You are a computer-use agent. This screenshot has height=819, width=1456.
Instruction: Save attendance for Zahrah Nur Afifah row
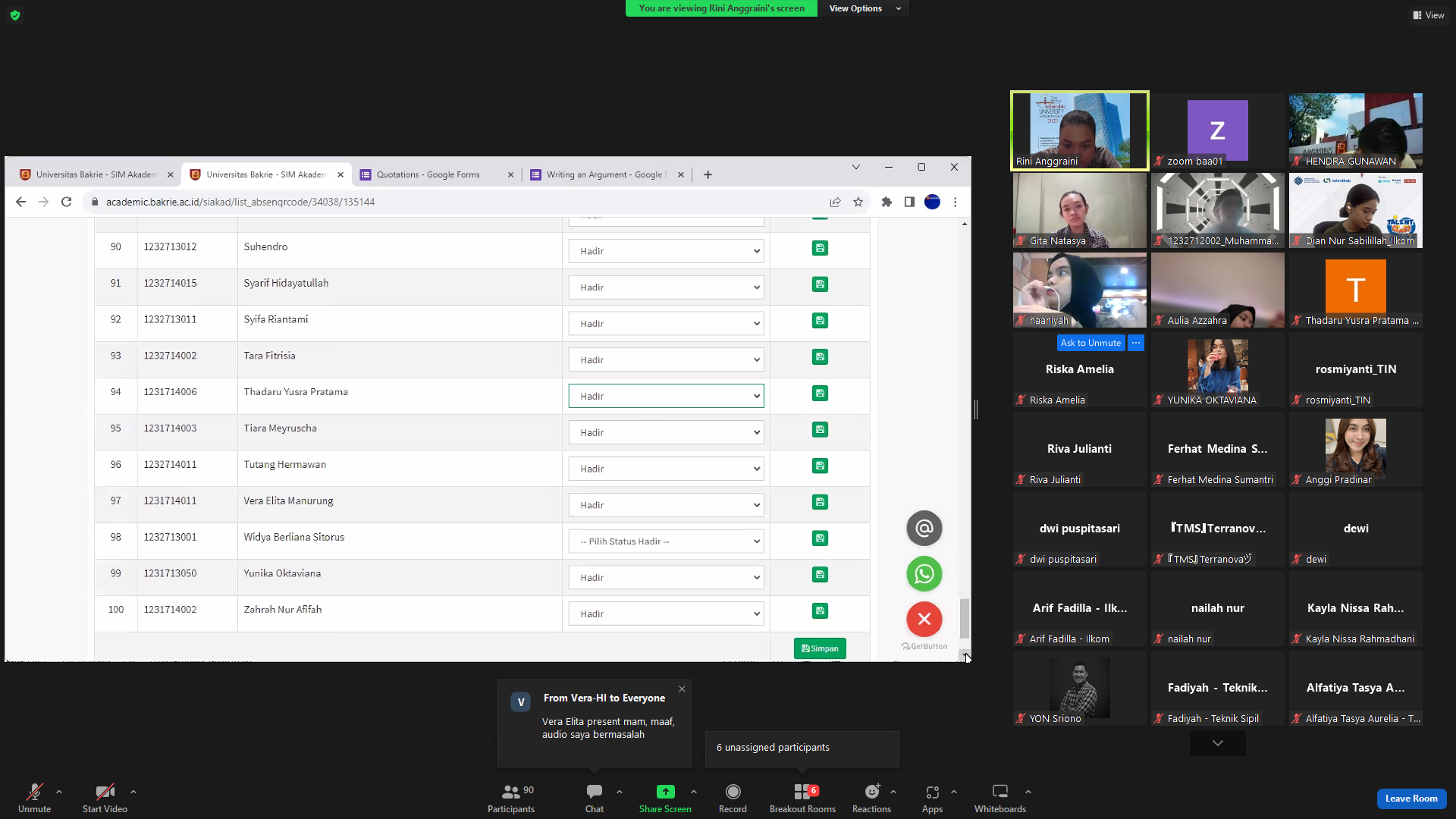click(x=820, y=611)
